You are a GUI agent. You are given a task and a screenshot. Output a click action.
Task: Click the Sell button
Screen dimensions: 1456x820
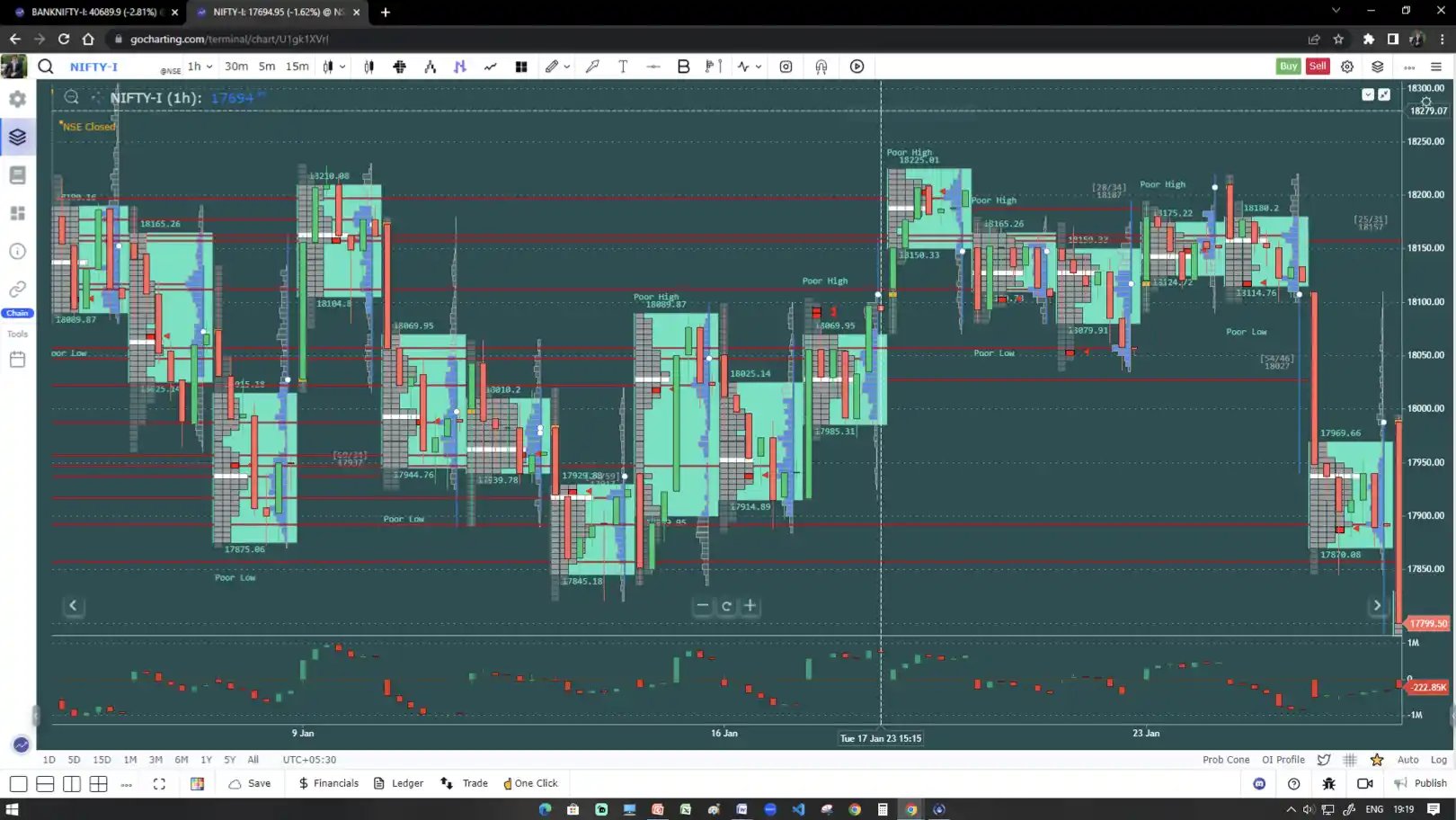click(1318, 66)
